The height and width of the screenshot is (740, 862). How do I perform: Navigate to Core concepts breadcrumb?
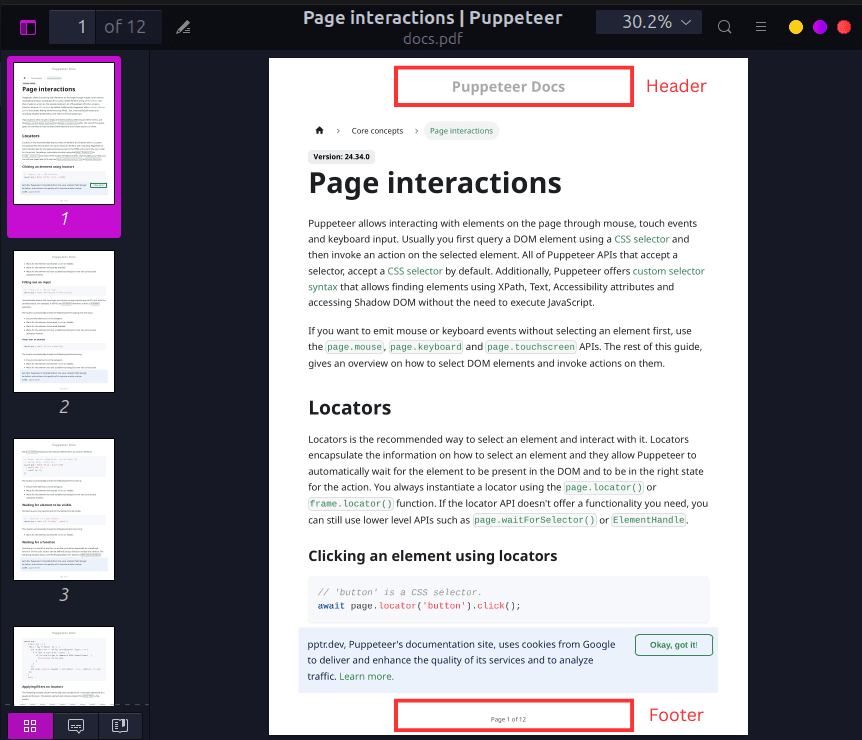377,130
